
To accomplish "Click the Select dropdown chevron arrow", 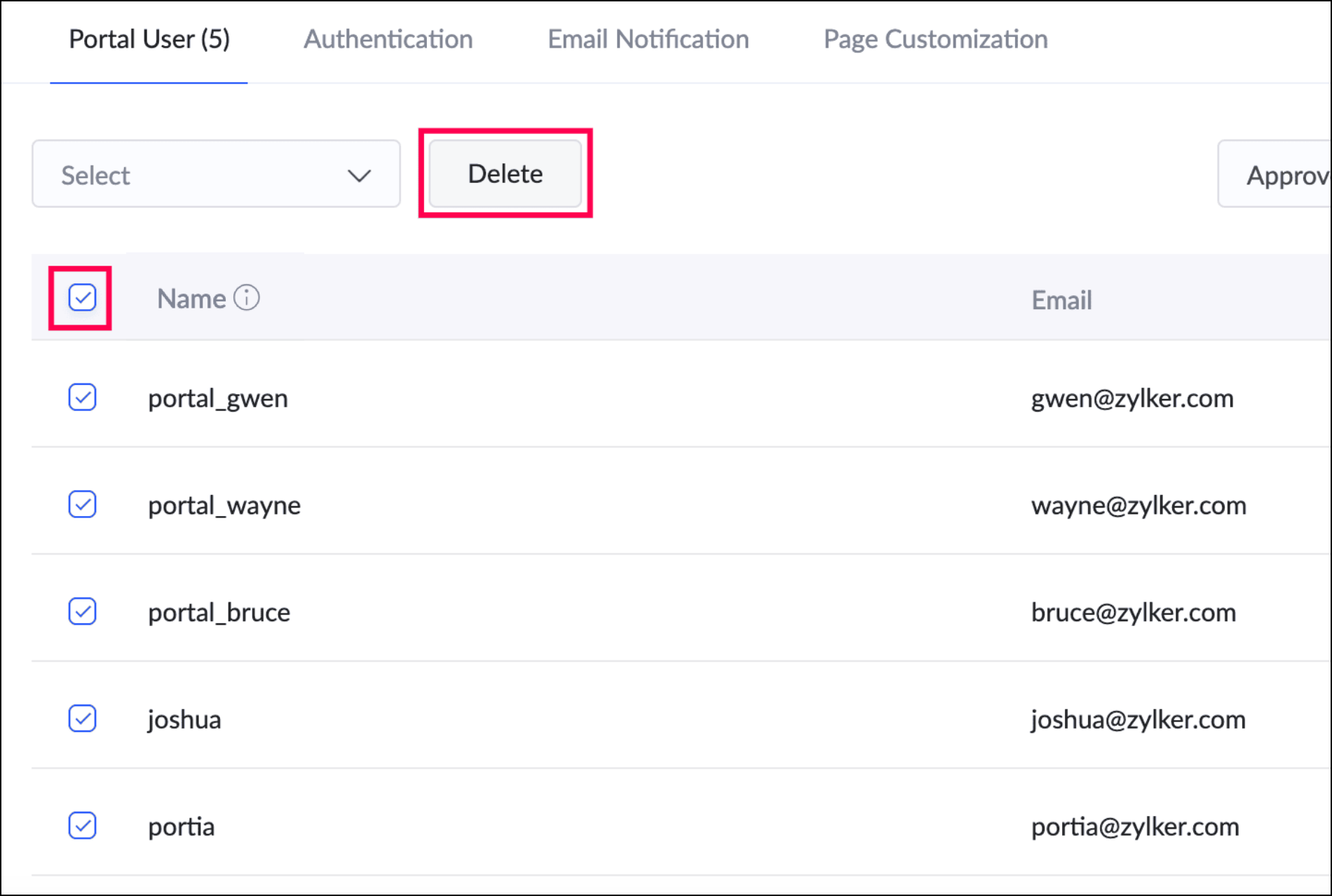I will (359, 175).
